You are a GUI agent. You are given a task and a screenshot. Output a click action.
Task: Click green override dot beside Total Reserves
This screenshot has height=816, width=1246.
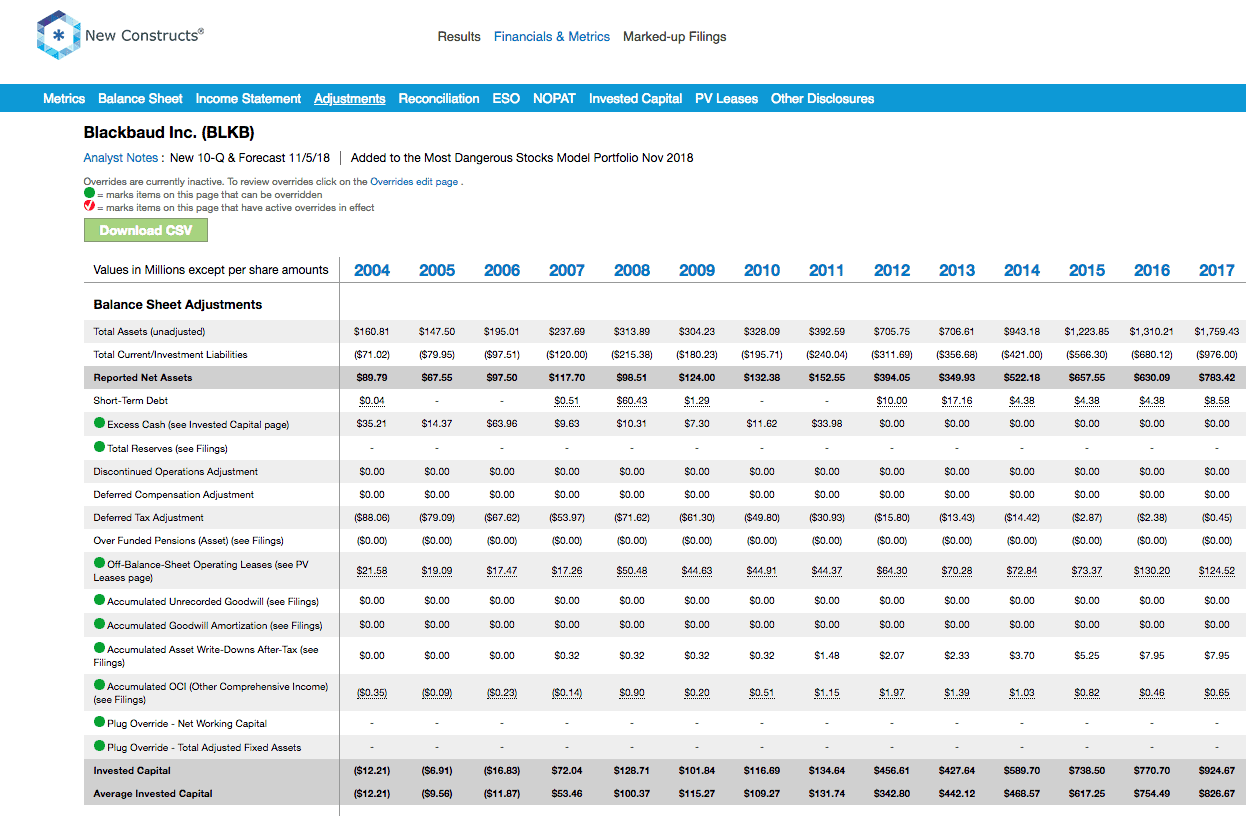99,447
